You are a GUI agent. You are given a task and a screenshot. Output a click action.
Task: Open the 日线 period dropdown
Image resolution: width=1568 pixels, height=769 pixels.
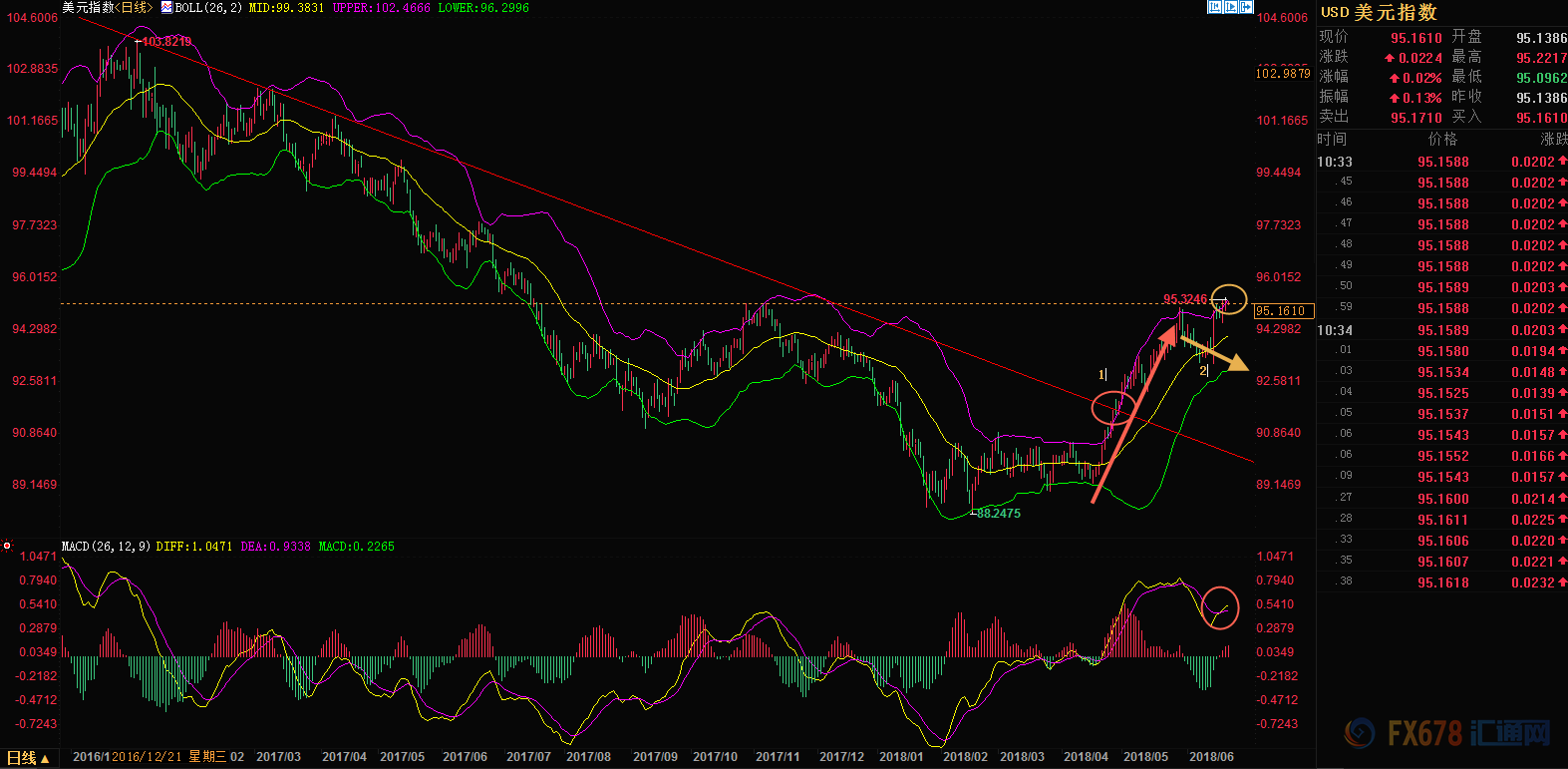click(x=28, y=758)
